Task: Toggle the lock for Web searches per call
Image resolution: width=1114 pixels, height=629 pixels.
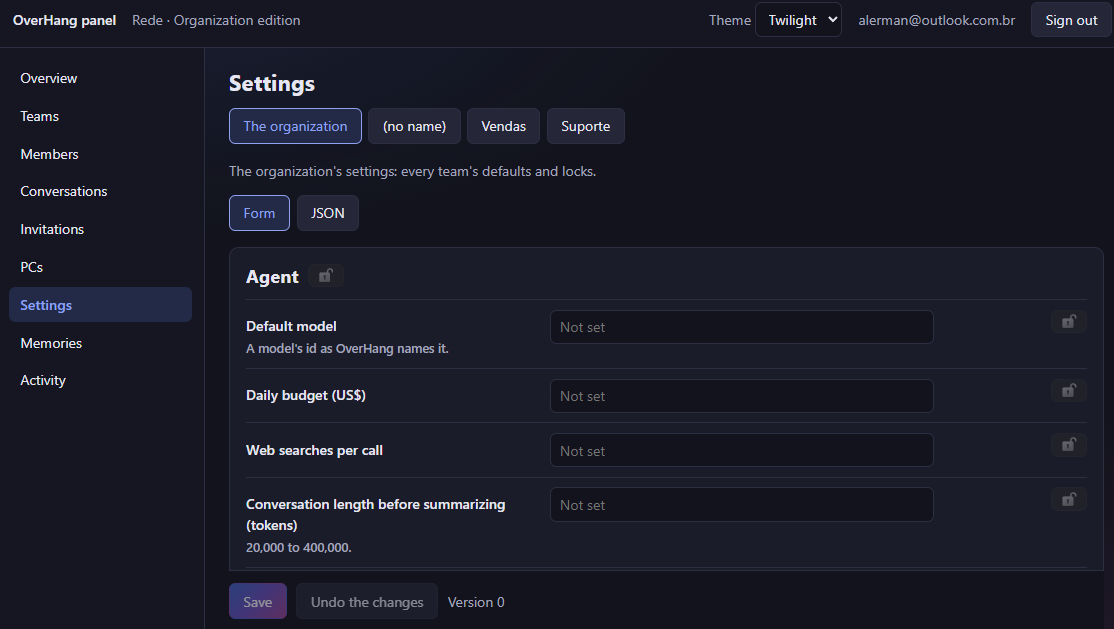Action: pyautogui.click(x=1069, y=445)
